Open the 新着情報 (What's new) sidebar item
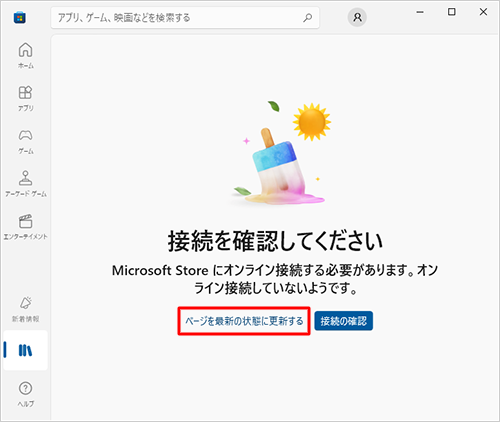This screenshot has height=422, width=500. [26, 309]
